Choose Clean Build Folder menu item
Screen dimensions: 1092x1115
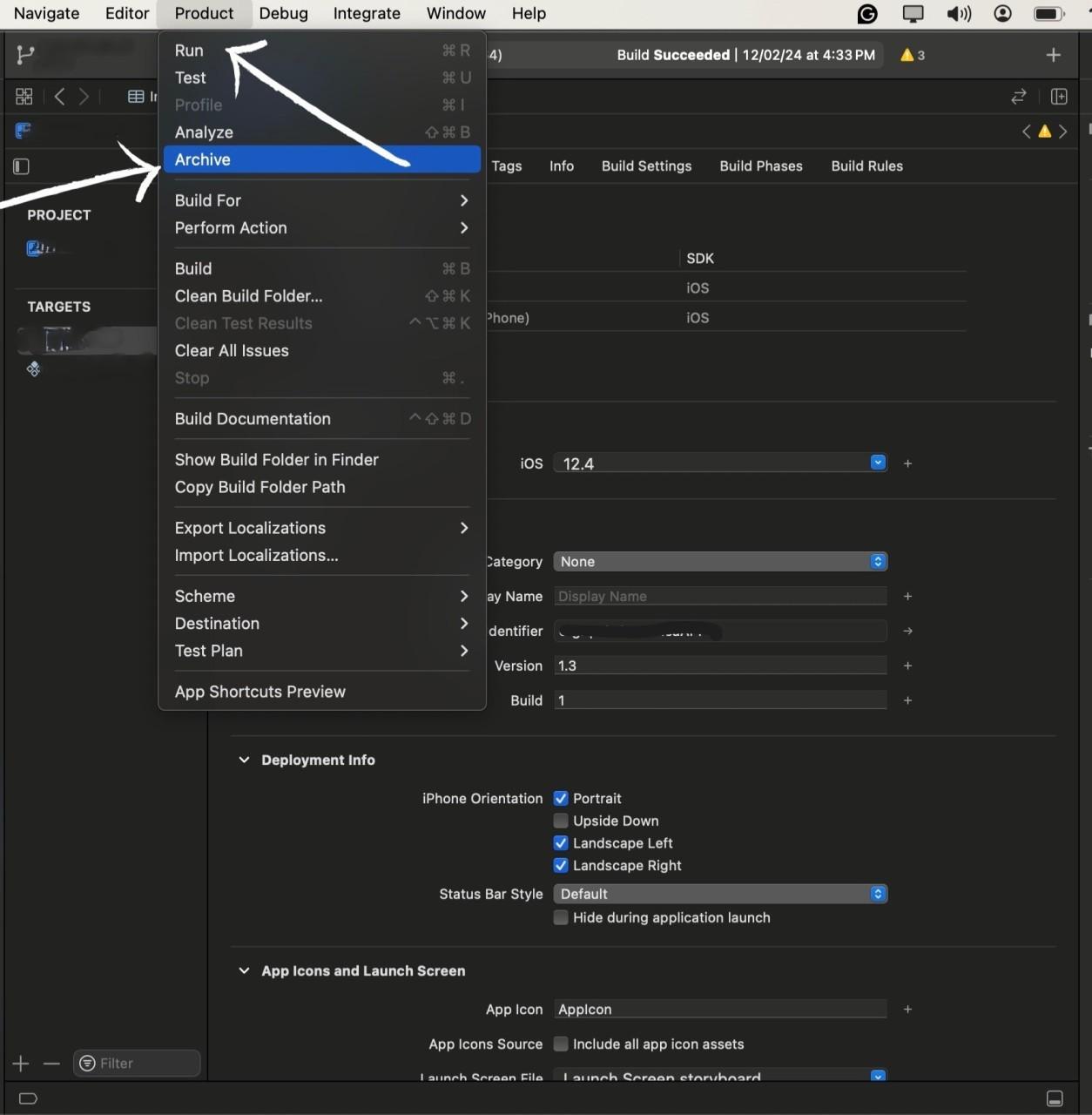[x=248, y=296]
